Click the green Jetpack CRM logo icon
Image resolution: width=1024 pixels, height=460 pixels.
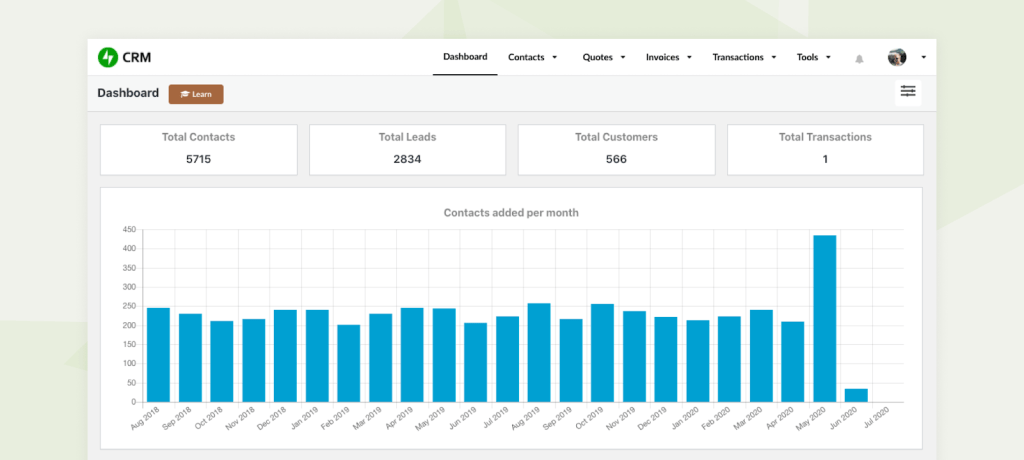tap(107, 58)
